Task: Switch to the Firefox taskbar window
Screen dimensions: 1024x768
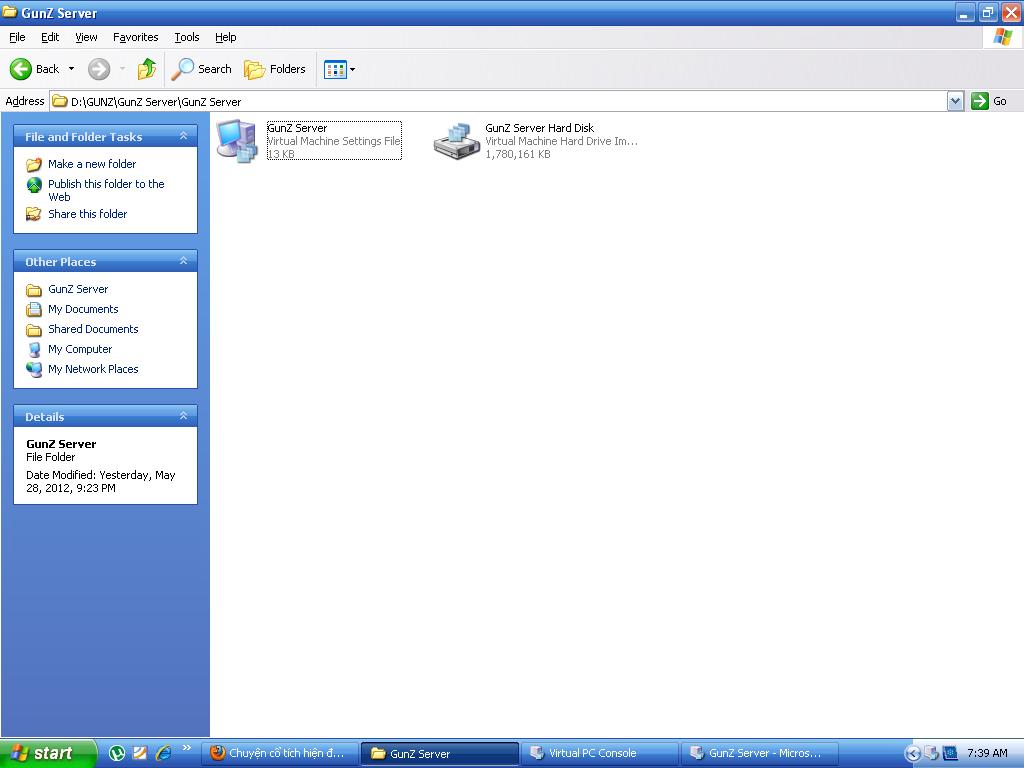Action: click(280, 753)
